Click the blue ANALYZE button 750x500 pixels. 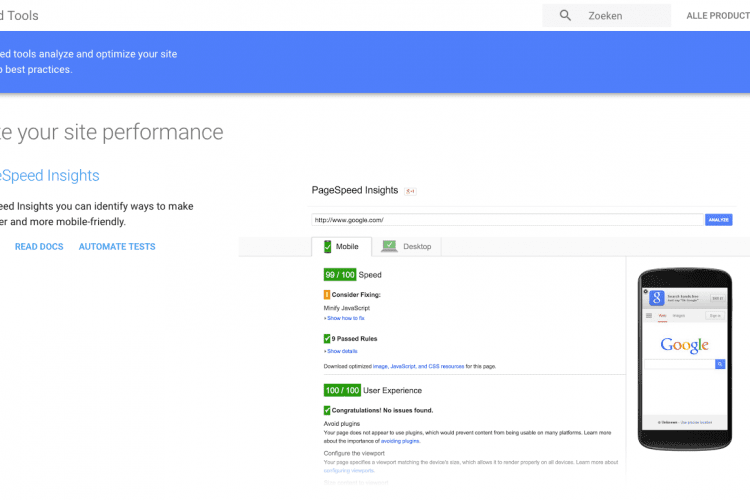[x=718, y=220]
